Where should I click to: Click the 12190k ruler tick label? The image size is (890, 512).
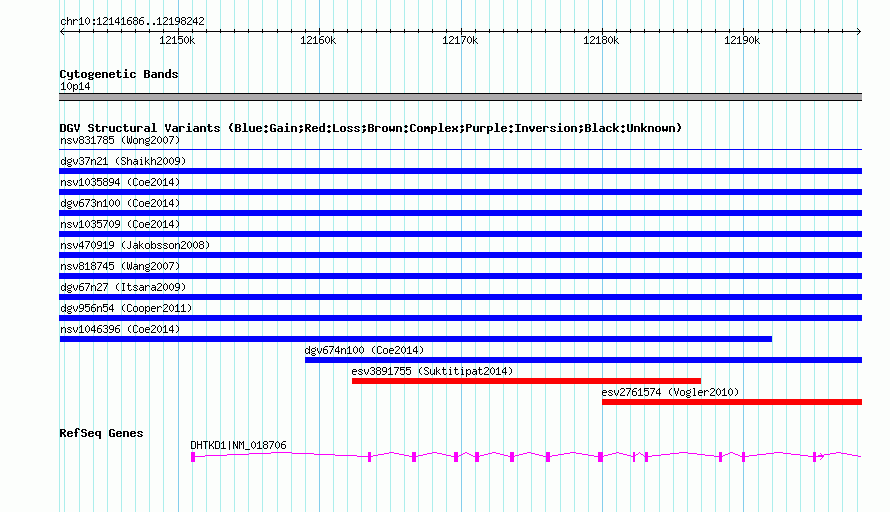coord(742,40)
